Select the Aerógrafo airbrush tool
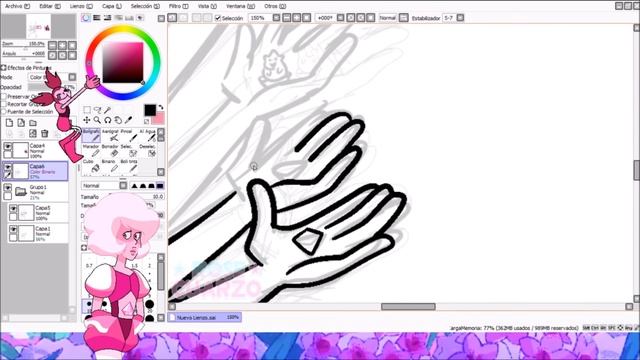The image size is (640, 360). click(x=110, y=136)
